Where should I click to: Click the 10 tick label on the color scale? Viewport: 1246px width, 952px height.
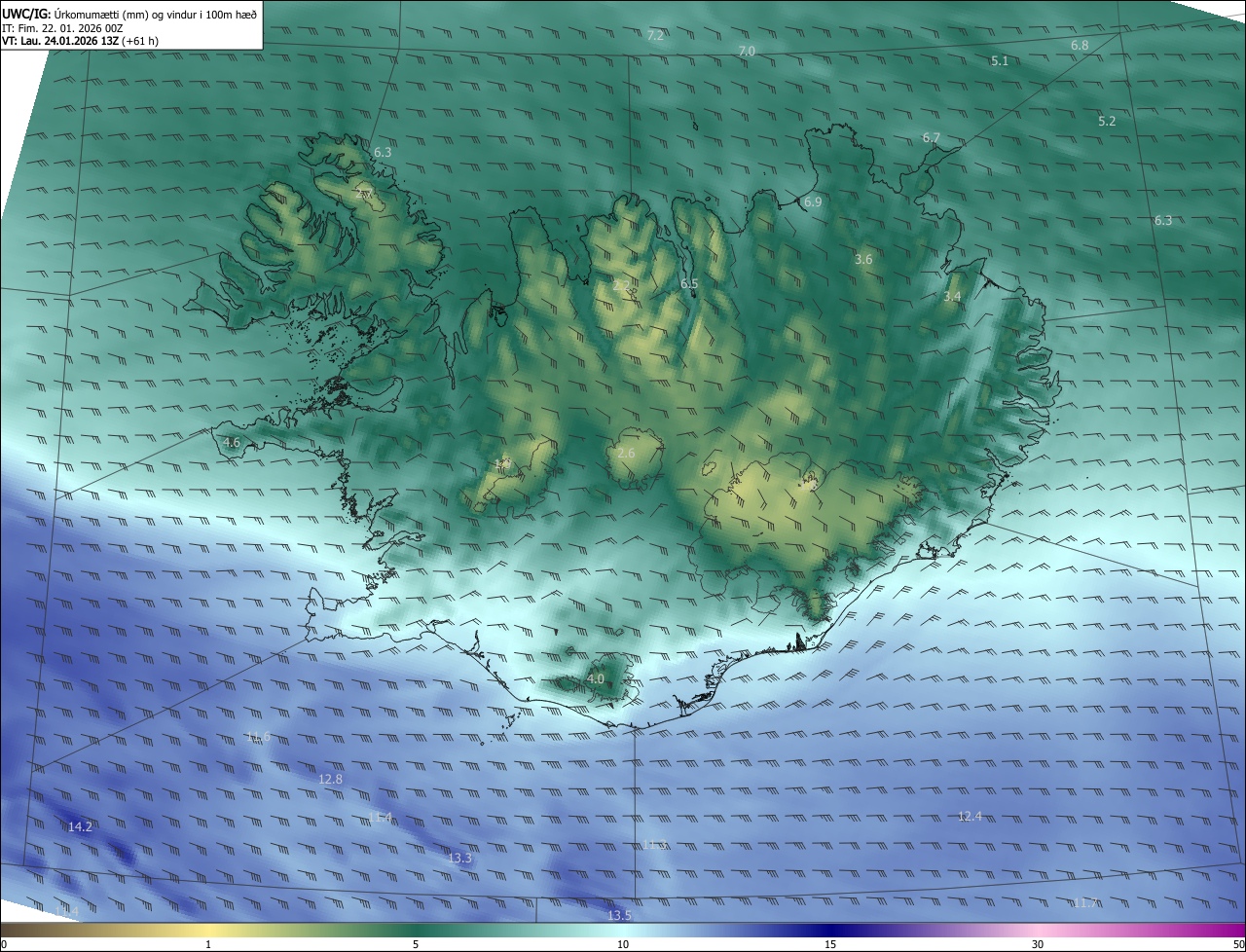623,944
